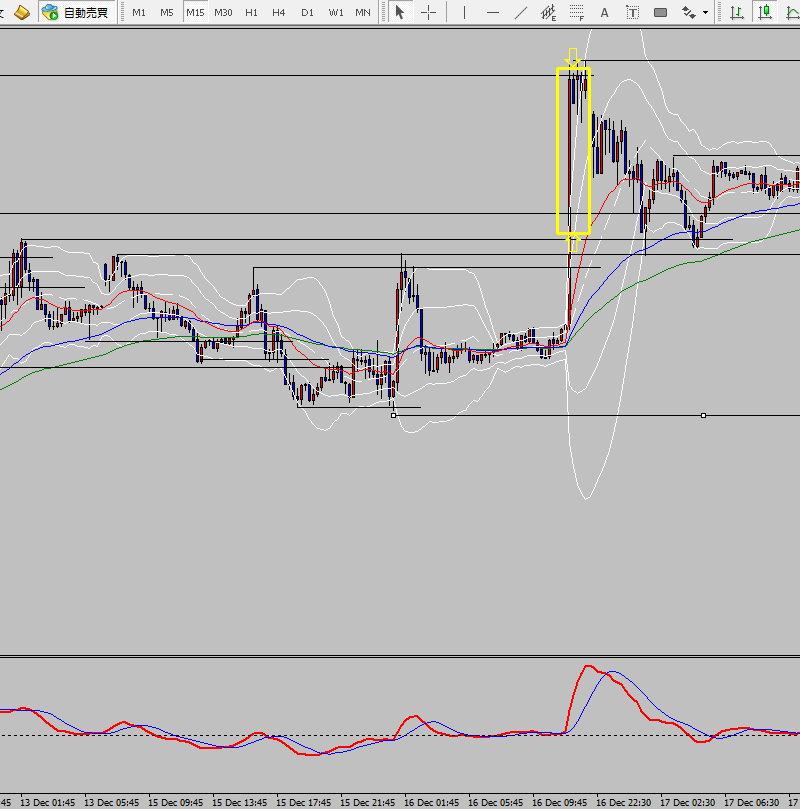The image size is (800, 809).
Task: Activate the crosshair tool
Action: click(428, 12)
